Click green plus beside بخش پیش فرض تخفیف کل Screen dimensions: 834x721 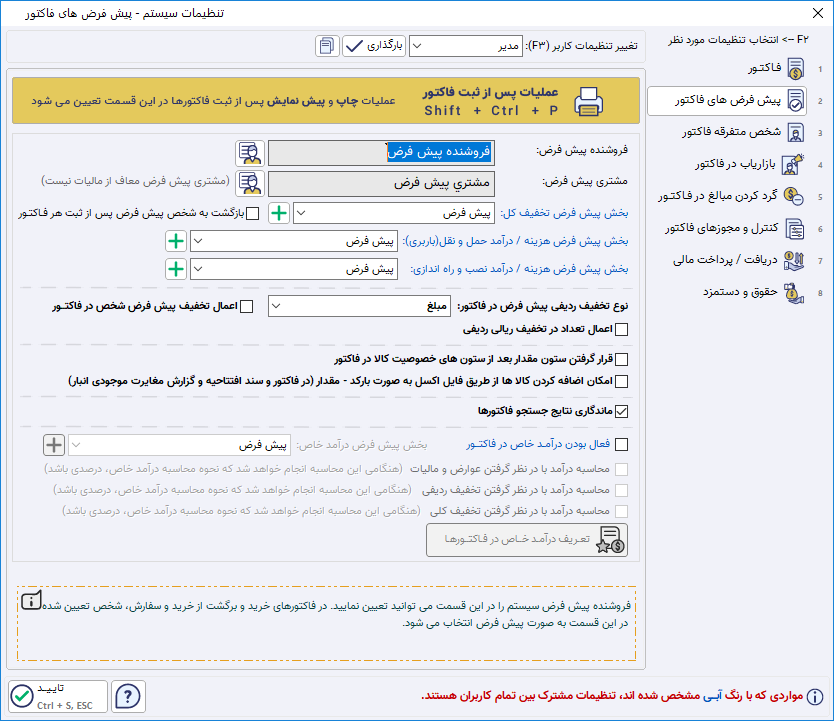click(279, 213)
